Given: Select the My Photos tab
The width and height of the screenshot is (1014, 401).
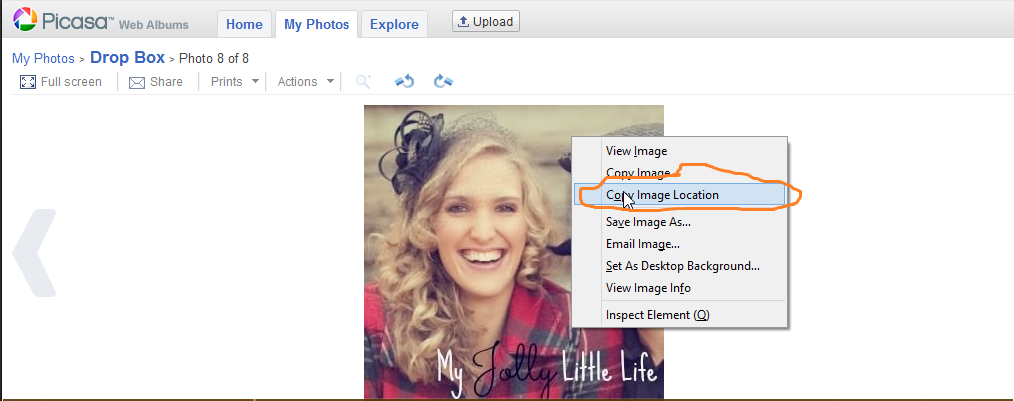Looking at the screenshot, I should [316, 25].
